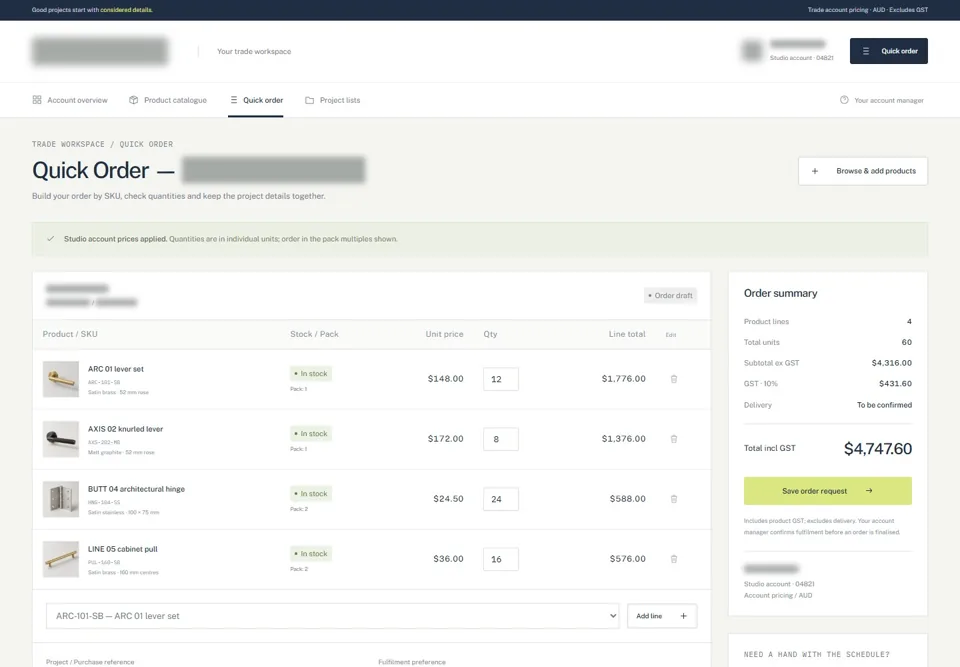The height and width of the screenshot is (667, 960).
Task: Edit quantity for BUTT 04 architectural hinge
Action: pos(500,499)
